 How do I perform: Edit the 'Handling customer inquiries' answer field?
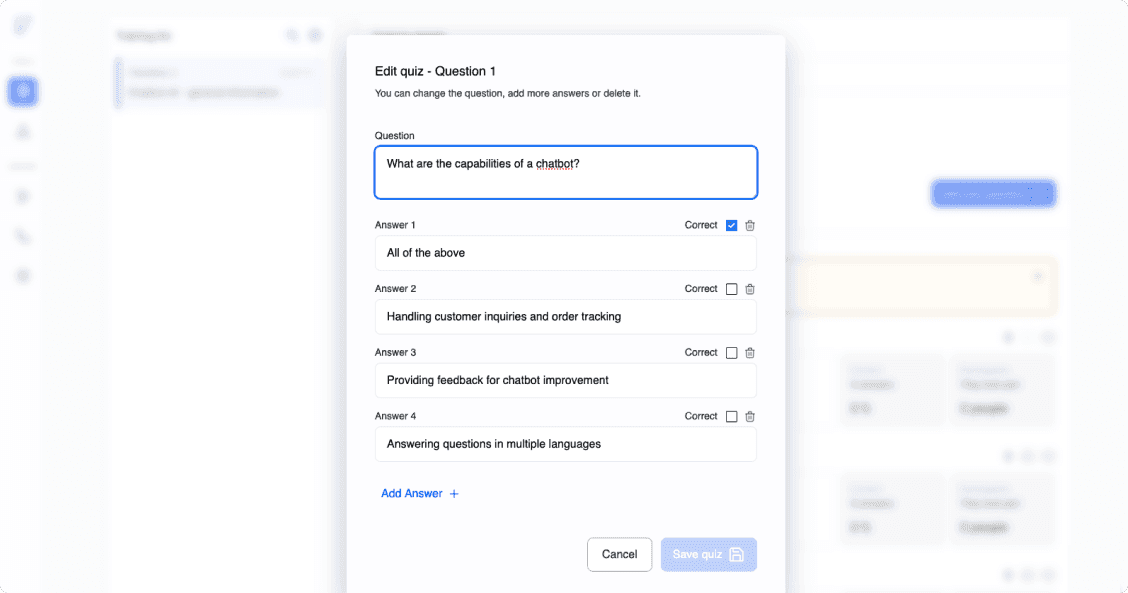coord(566,317)
